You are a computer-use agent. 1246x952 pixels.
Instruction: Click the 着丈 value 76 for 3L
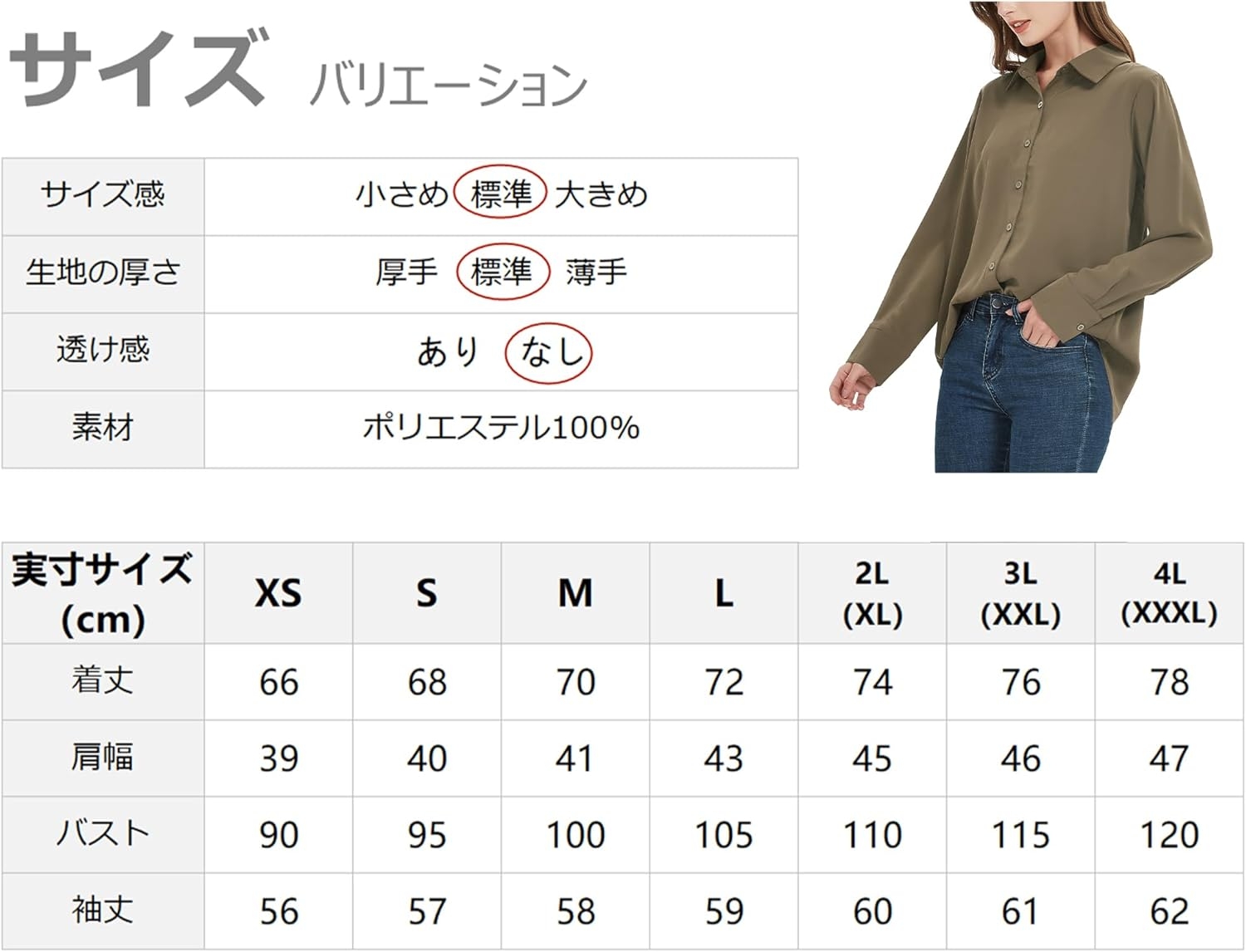[x=1021, y=683]
